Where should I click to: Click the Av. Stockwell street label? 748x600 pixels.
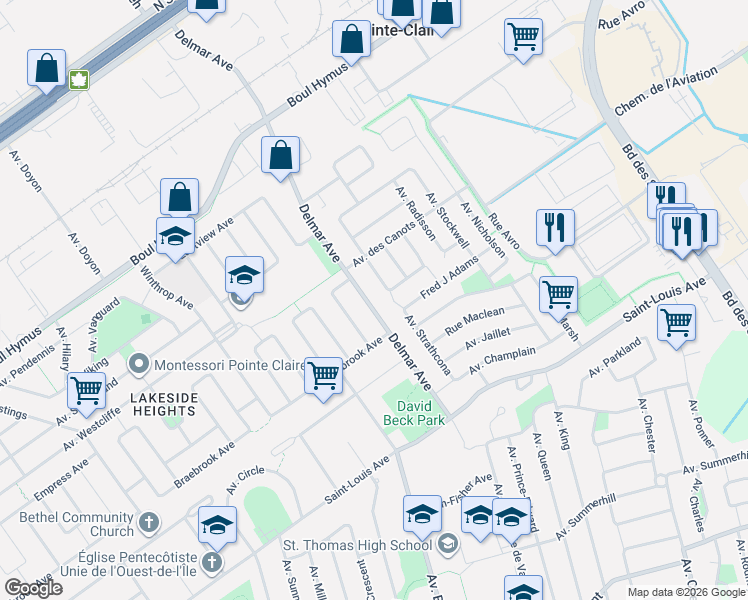[447, 220]
